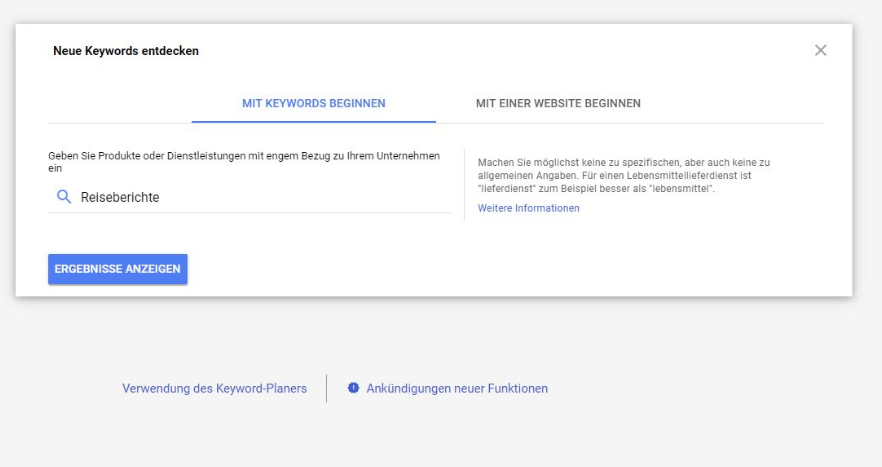Click the Neue Keywords entdecken heading

click(126, 51)
